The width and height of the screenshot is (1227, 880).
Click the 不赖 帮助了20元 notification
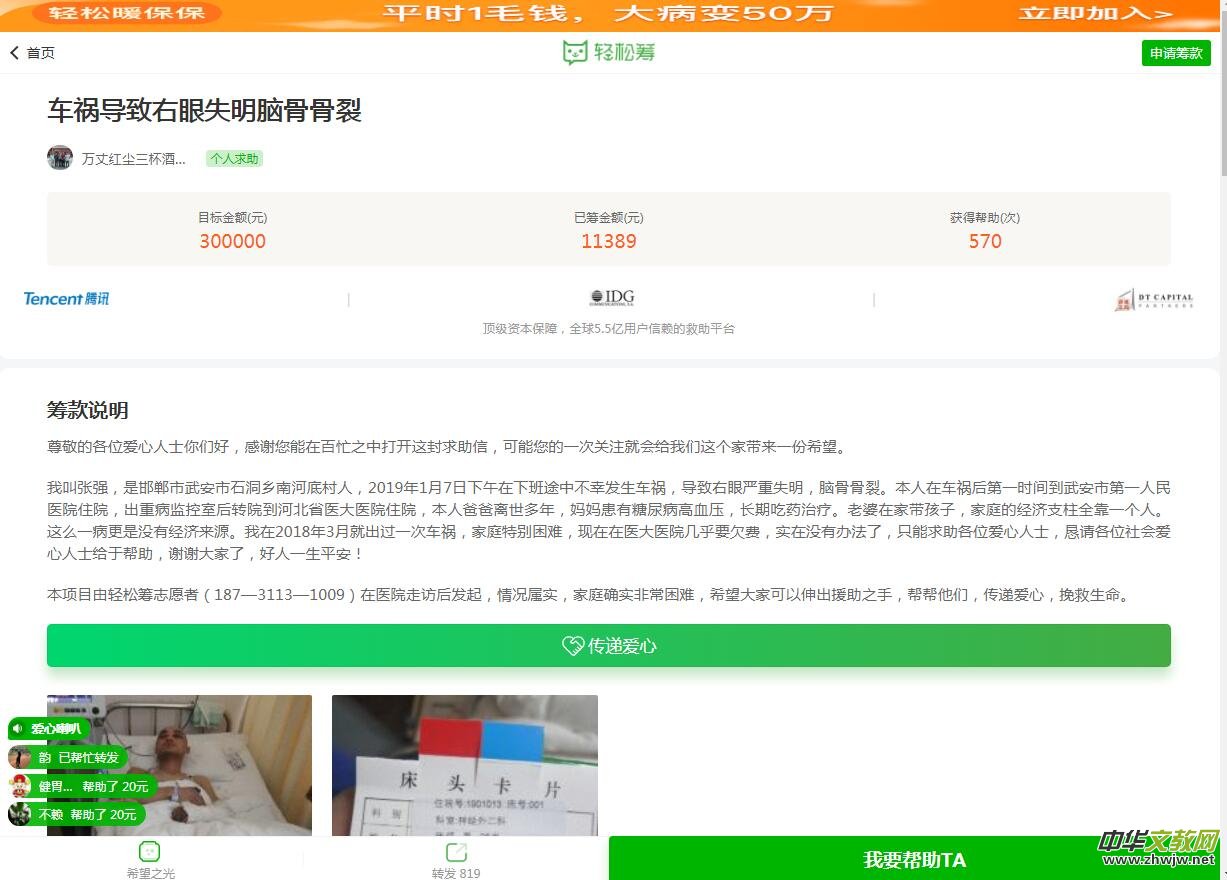[75, 815]
